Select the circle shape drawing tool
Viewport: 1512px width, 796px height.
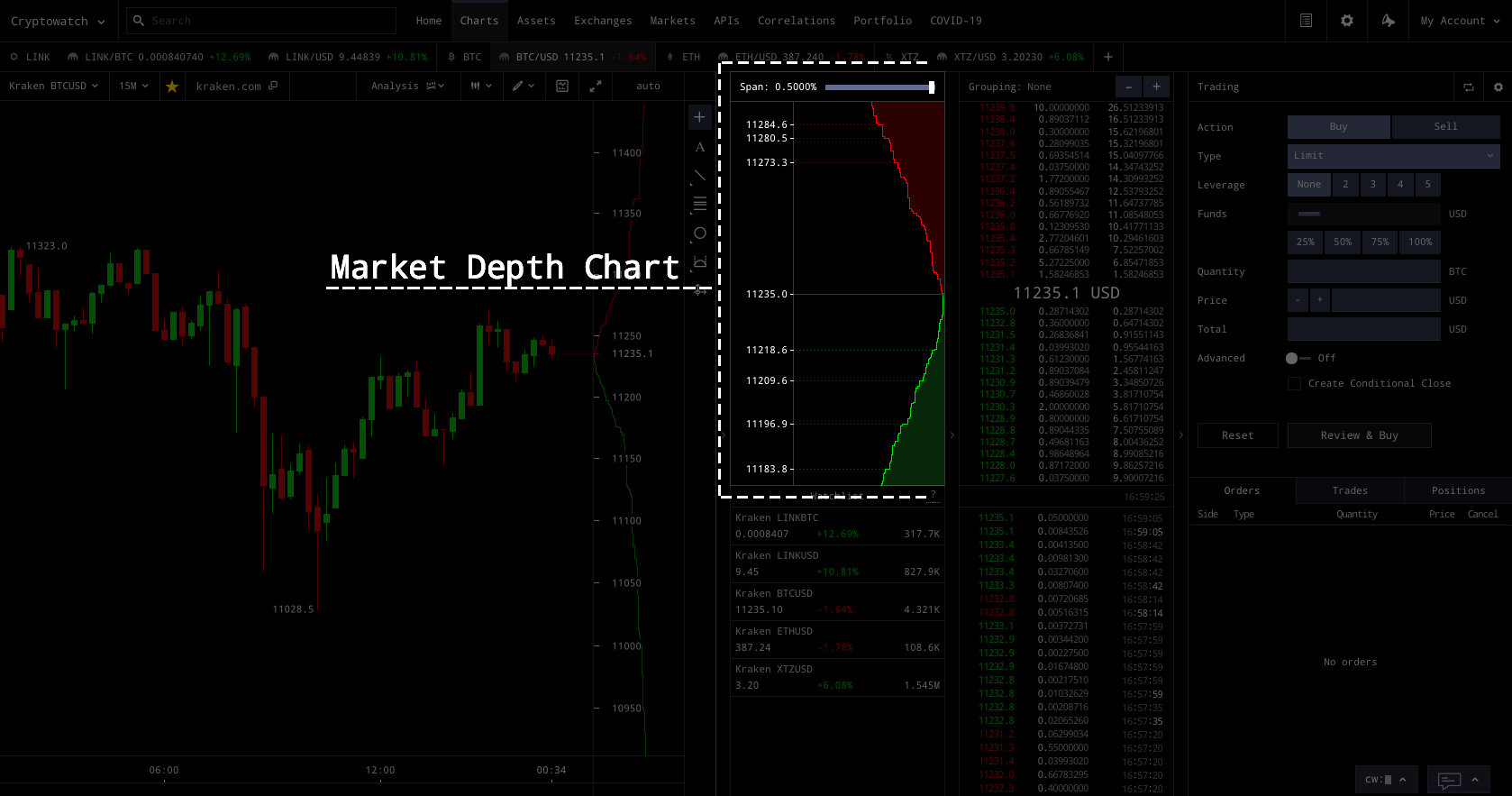tap(699, 233)
